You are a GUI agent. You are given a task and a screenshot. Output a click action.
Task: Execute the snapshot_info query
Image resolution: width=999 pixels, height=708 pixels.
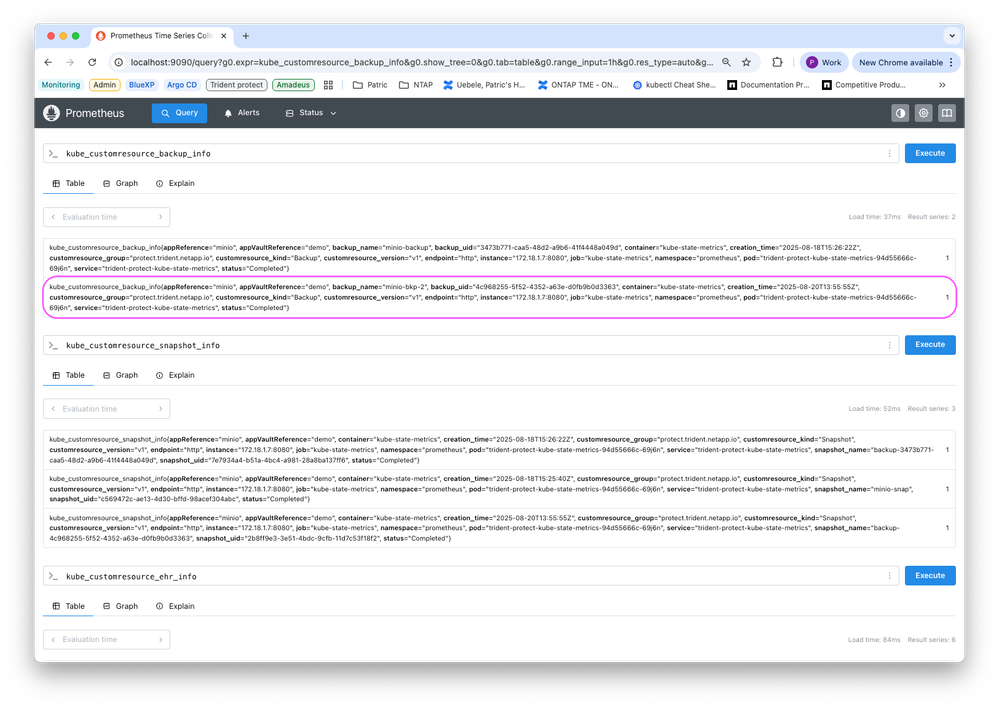click(930, 345)
